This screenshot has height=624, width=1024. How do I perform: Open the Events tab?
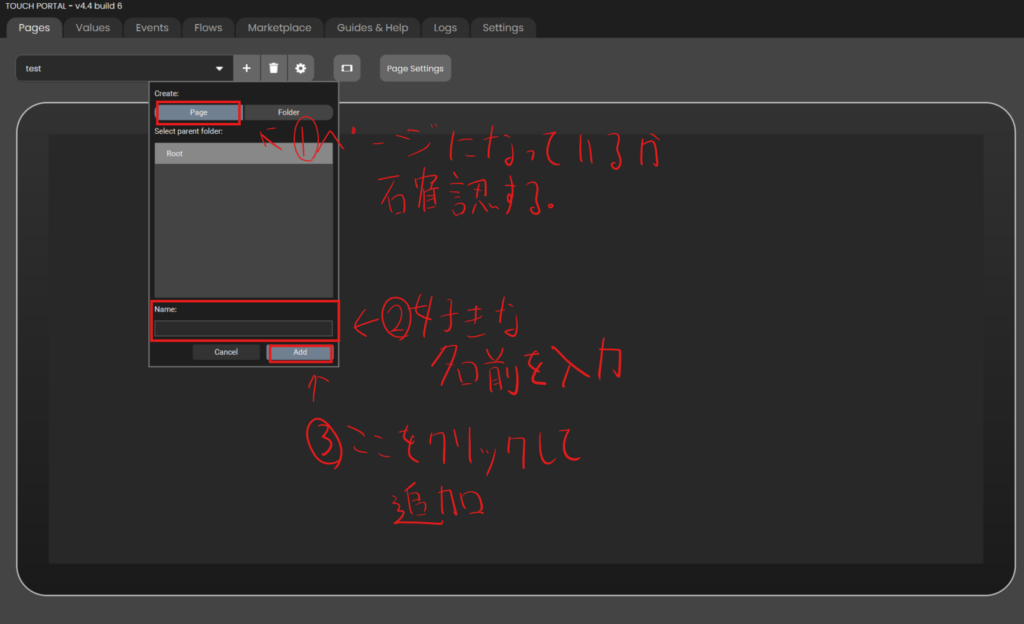click(x=152, y=28)
